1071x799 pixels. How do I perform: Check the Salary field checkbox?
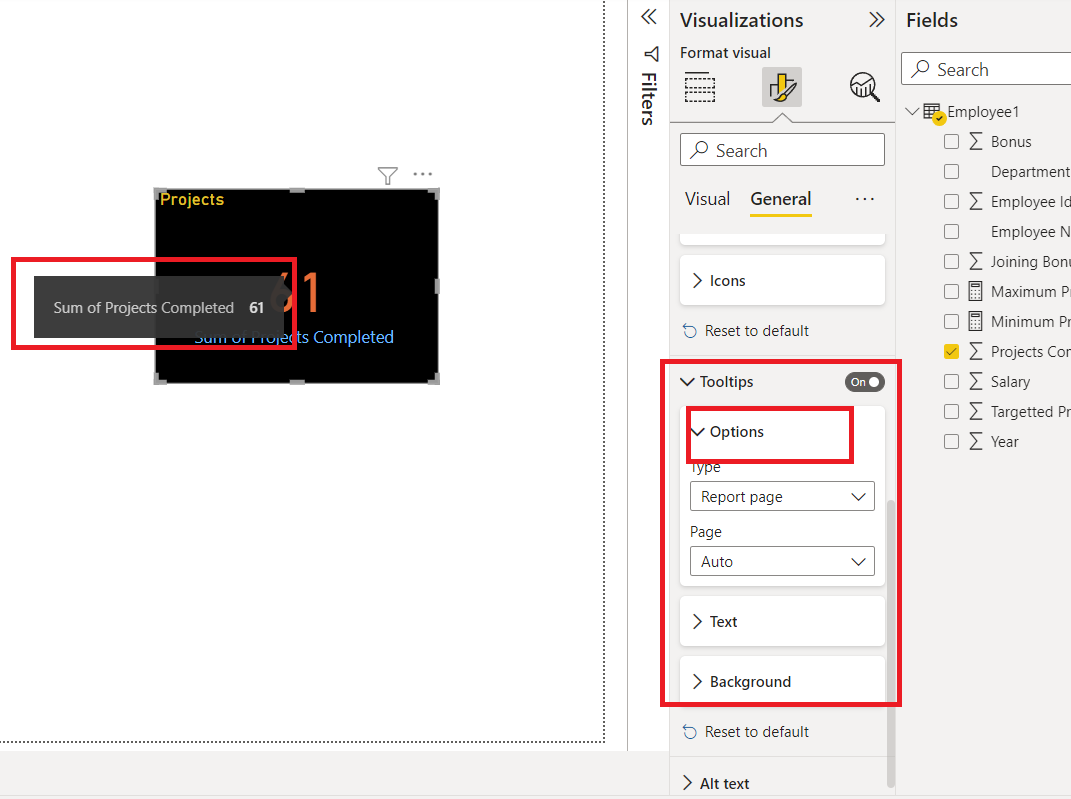951,382
